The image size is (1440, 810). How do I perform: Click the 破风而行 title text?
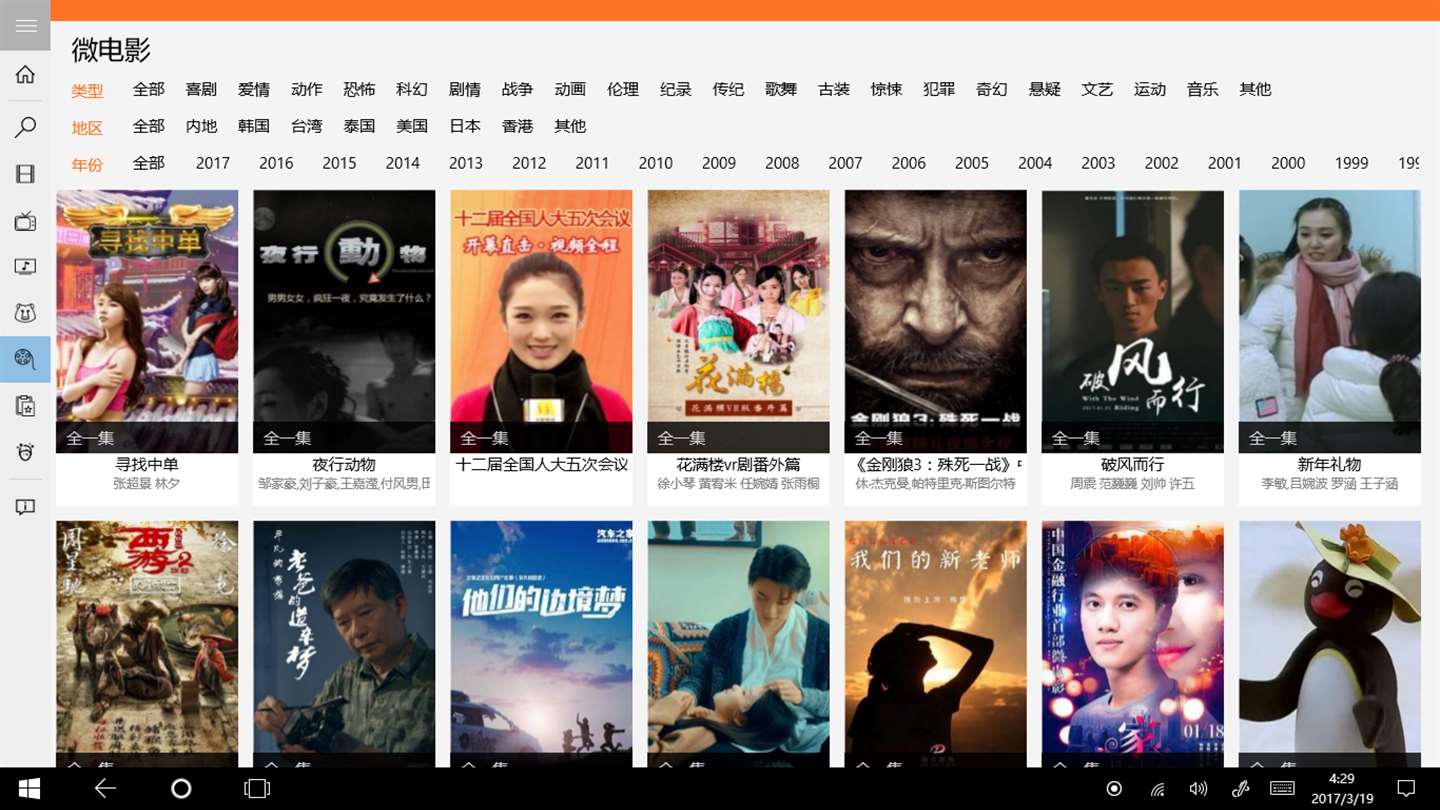pos(1132,464)
